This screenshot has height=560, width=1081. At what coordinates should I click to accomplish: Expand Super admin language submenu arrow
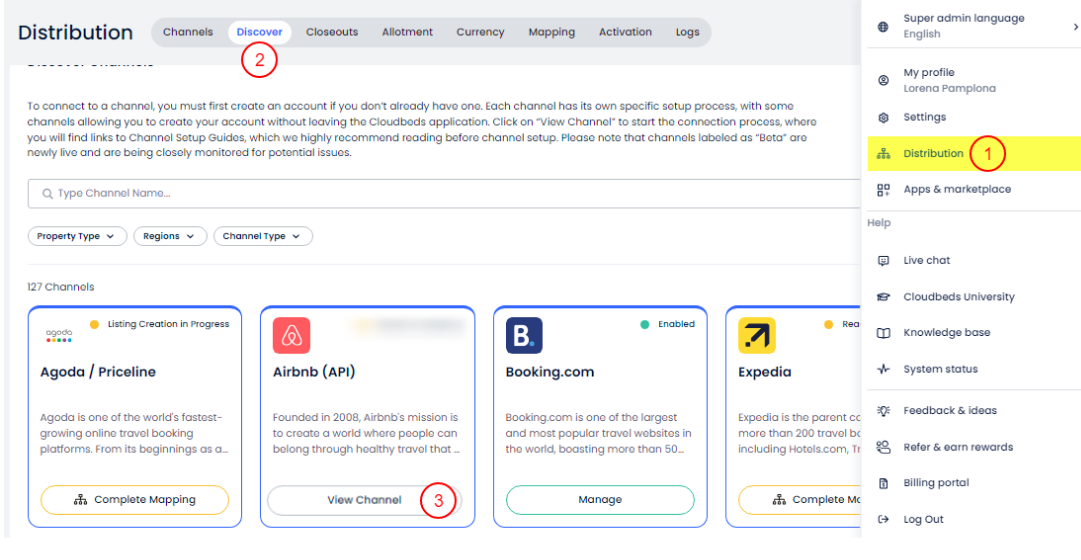pyautogui.click(x=1075, y=27)
